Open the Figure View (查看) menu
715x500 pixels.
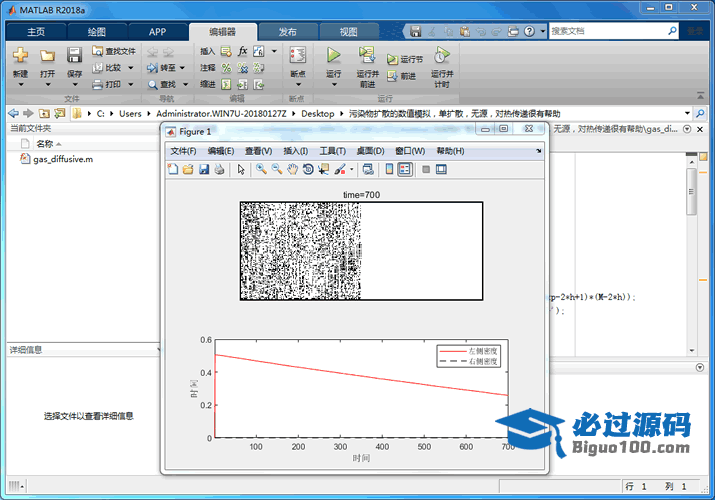pos(259,151)
